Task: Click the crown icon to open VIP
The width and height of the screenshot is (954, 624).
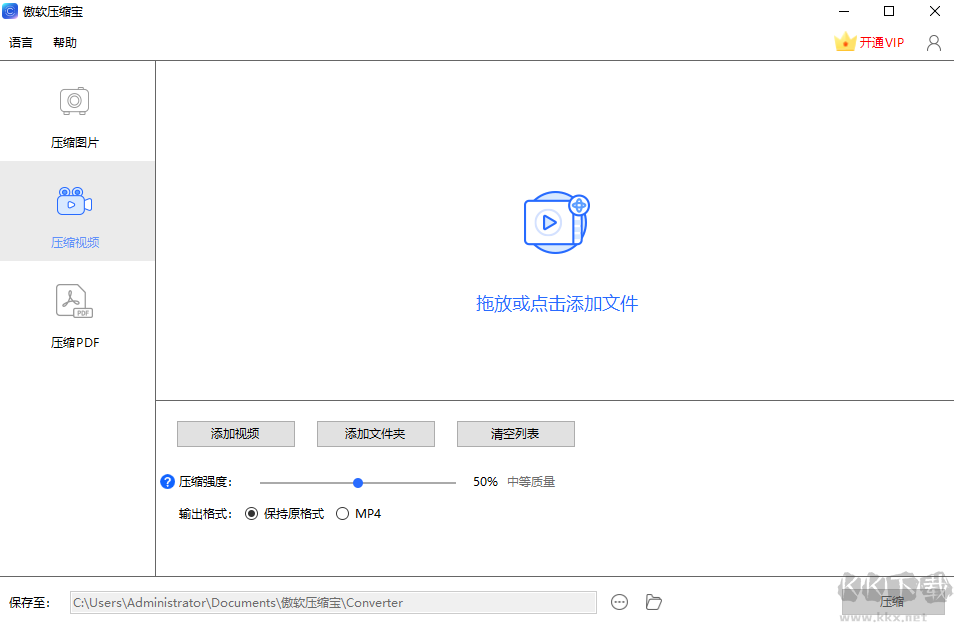Action: [x=843, y=42]
